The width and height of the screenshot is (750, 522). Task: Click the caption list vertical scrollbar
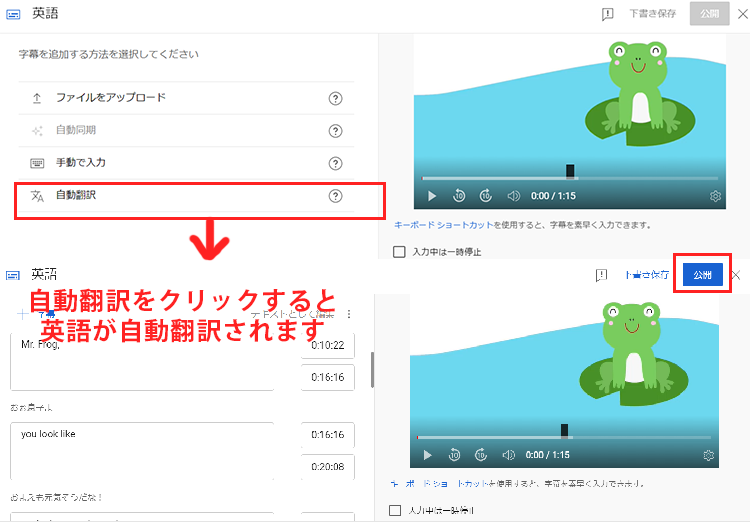[x=372, y=370]
